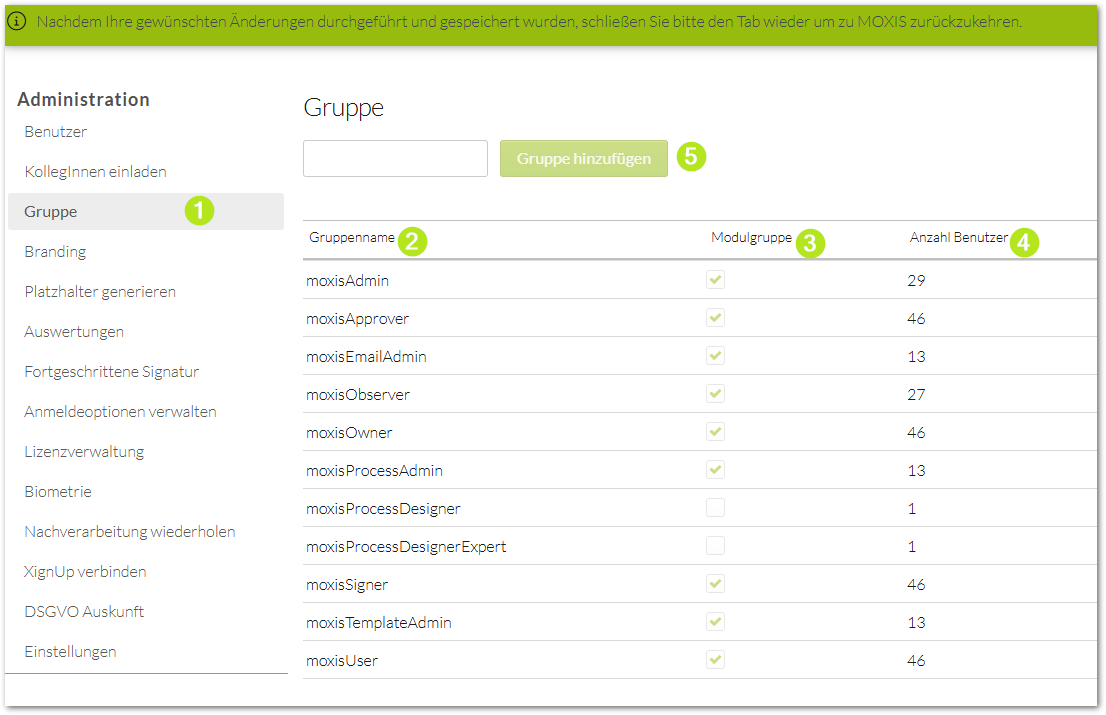Sort by Gruppenname column header

tap(351, 238)
